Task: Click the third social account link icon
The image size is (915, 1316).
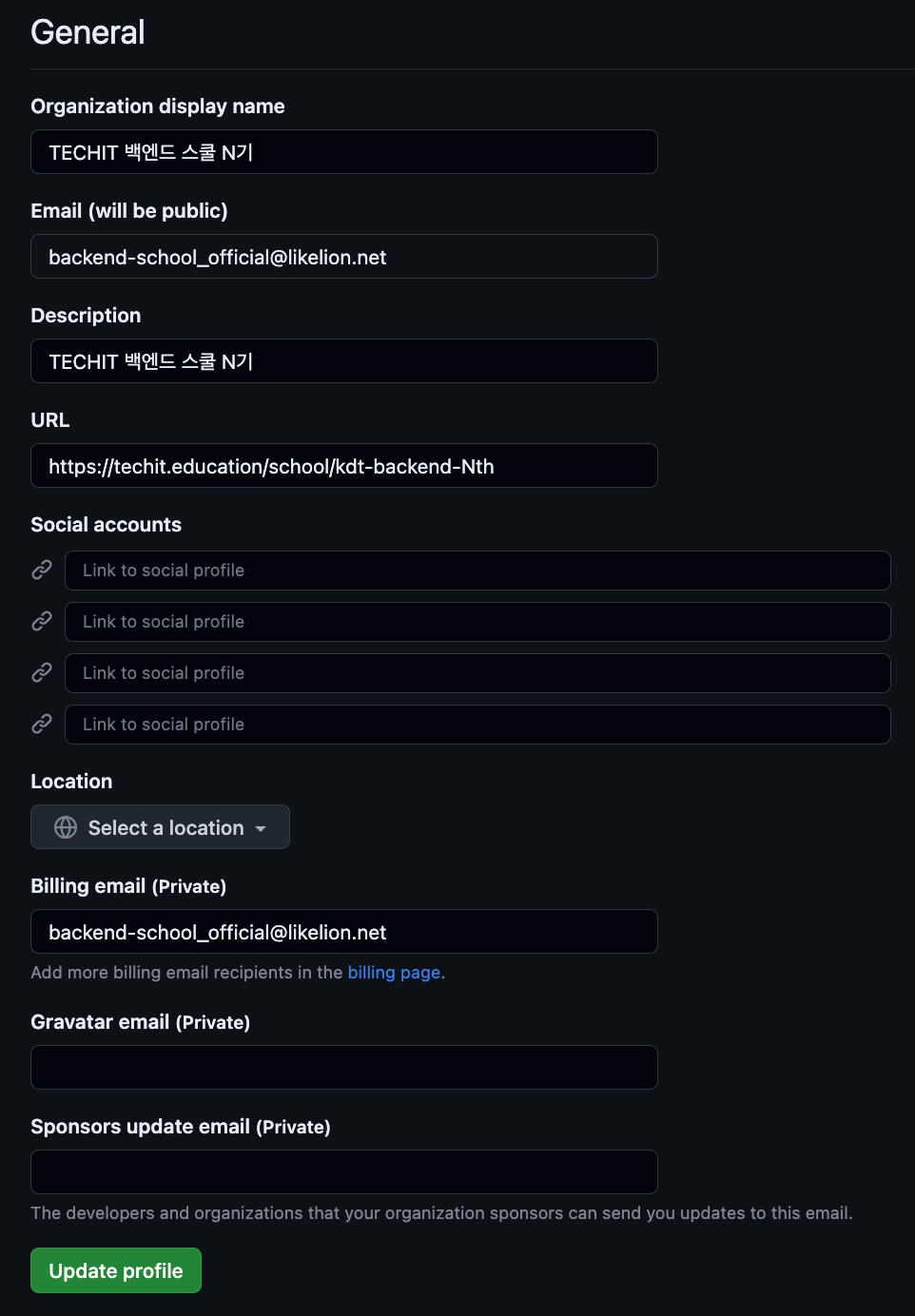Action: tap(42, 672)
